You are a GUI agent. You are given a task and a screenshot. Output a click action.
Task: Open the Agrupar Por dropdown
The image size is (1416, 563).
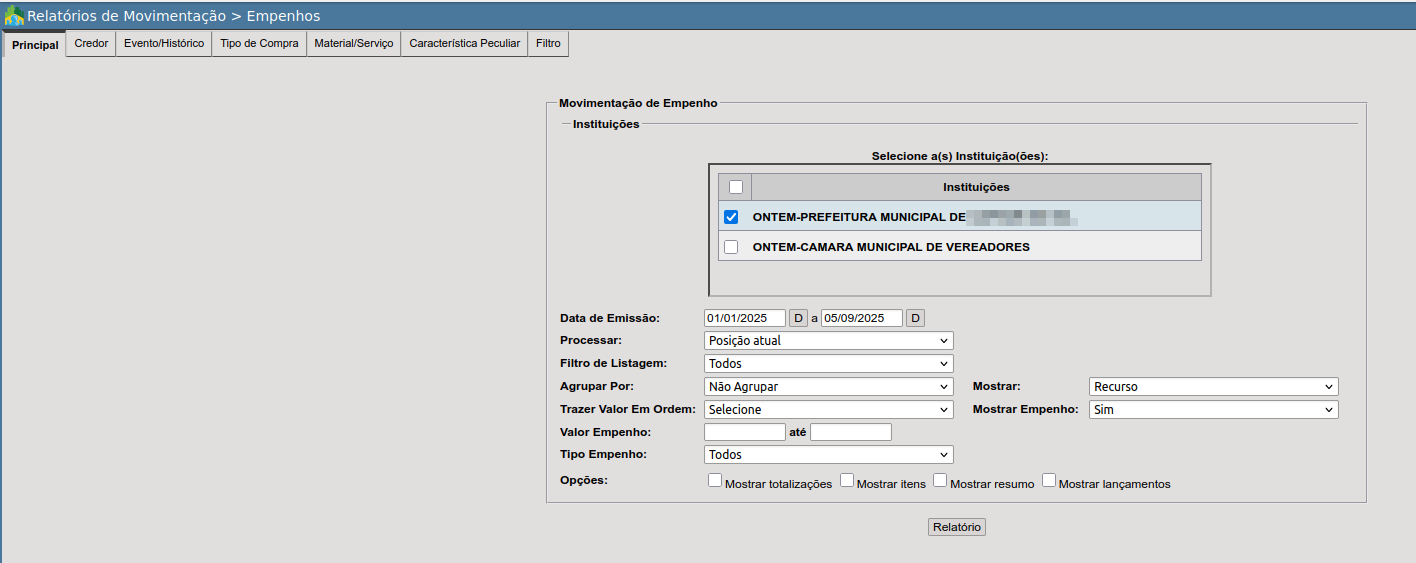coord(828,387)
